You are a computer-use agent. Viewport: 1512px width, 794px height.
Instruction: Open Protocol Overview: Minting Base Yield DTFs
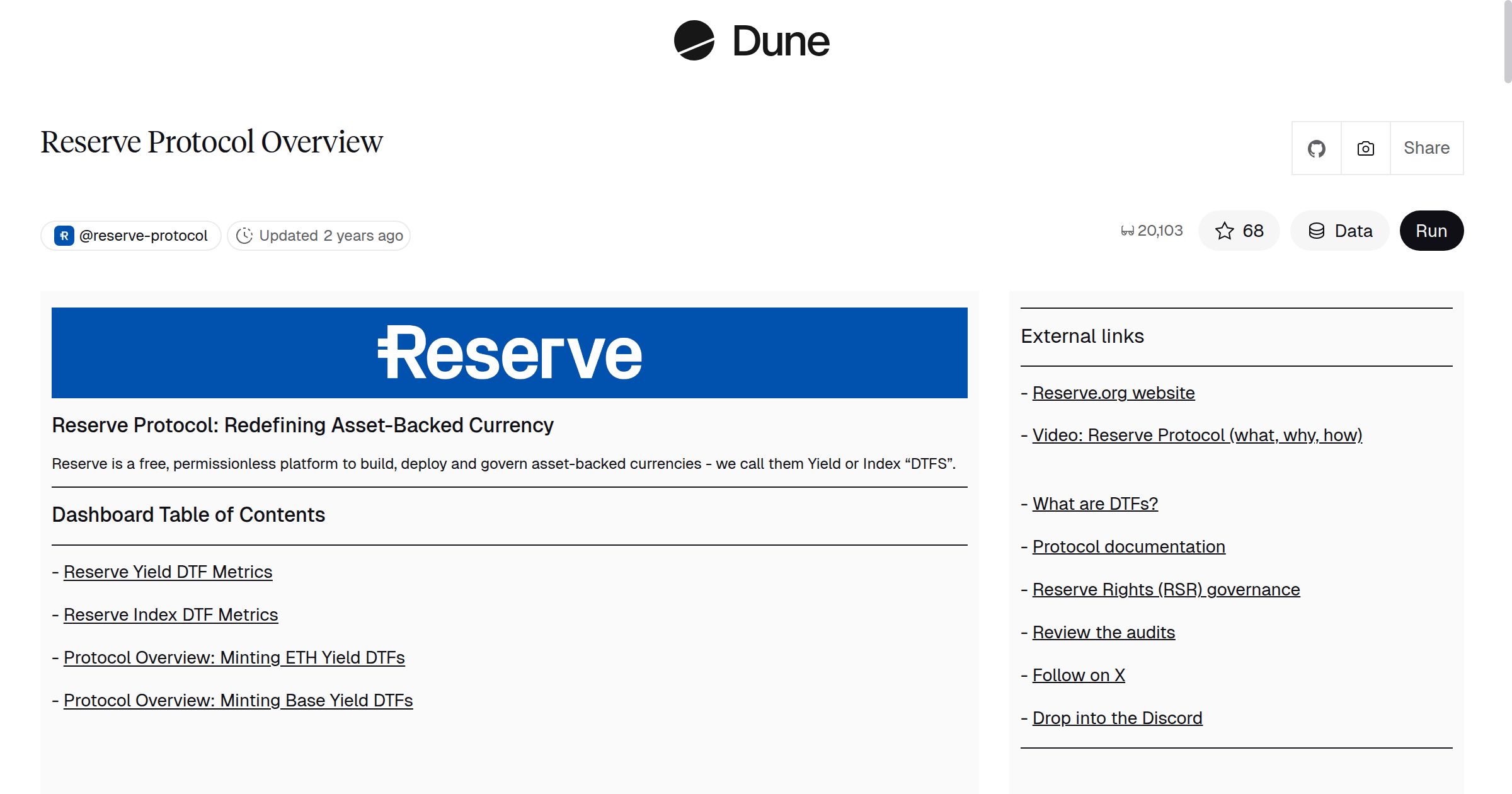(238, 700)
